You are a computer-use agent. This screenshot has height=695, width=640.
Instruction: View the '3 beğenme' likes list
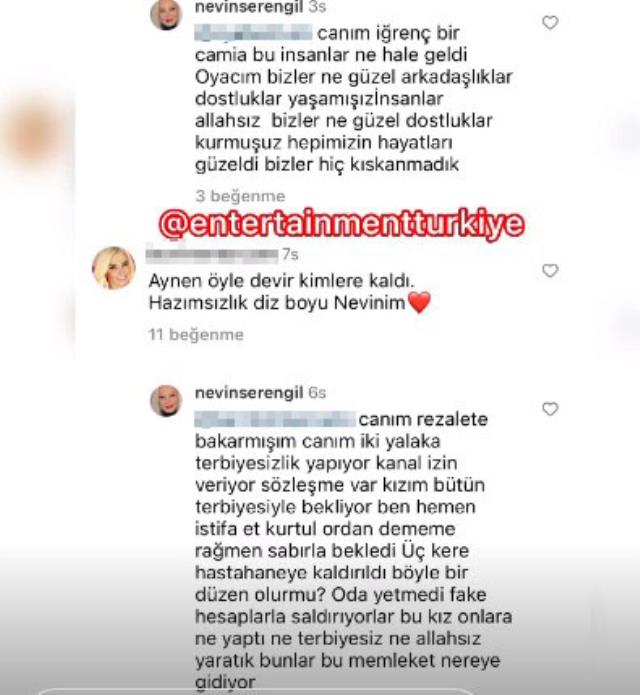pyautogui.click(x=240, y=196)
